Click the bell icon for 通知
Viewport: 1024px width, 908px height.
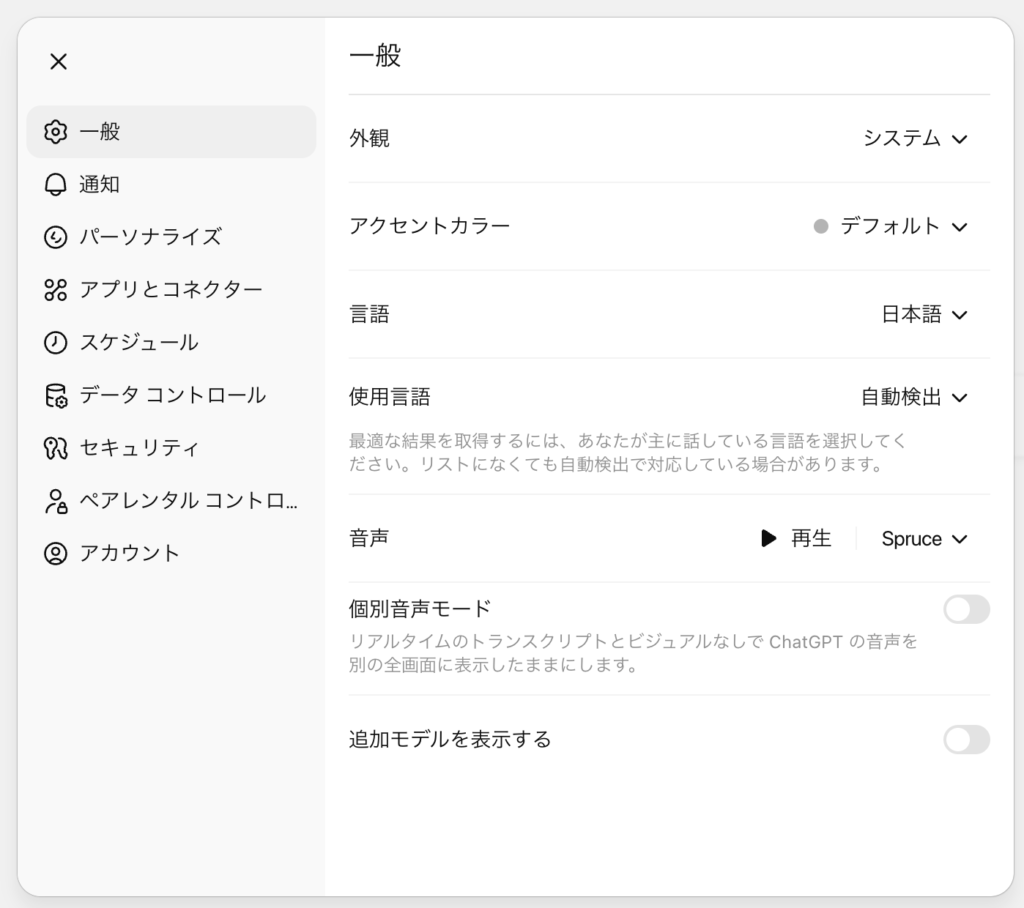[55, 185]
